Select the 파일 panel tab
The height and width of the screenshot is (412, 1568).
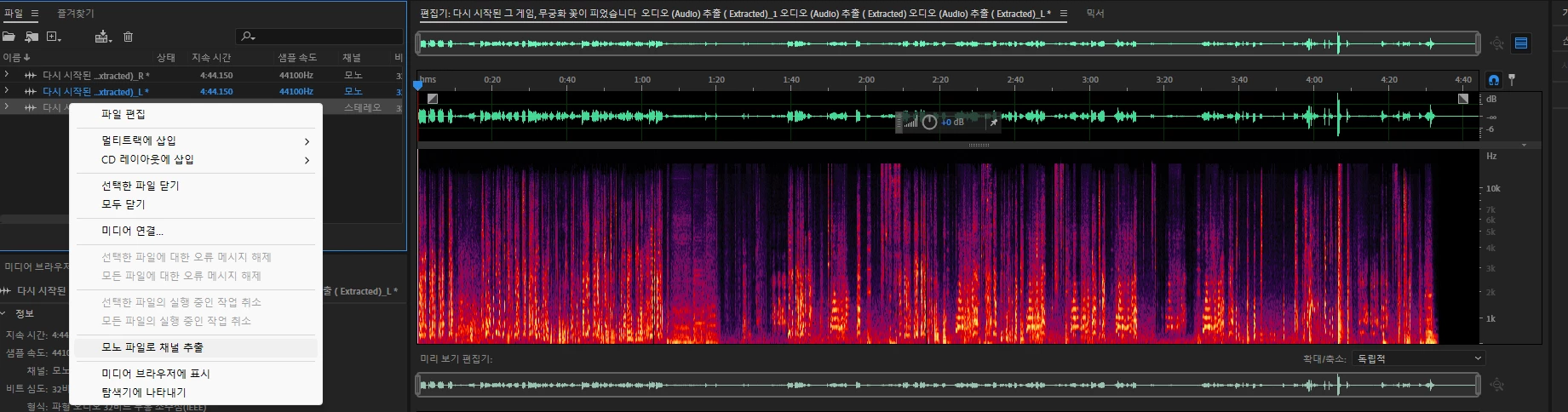[13, 14]
